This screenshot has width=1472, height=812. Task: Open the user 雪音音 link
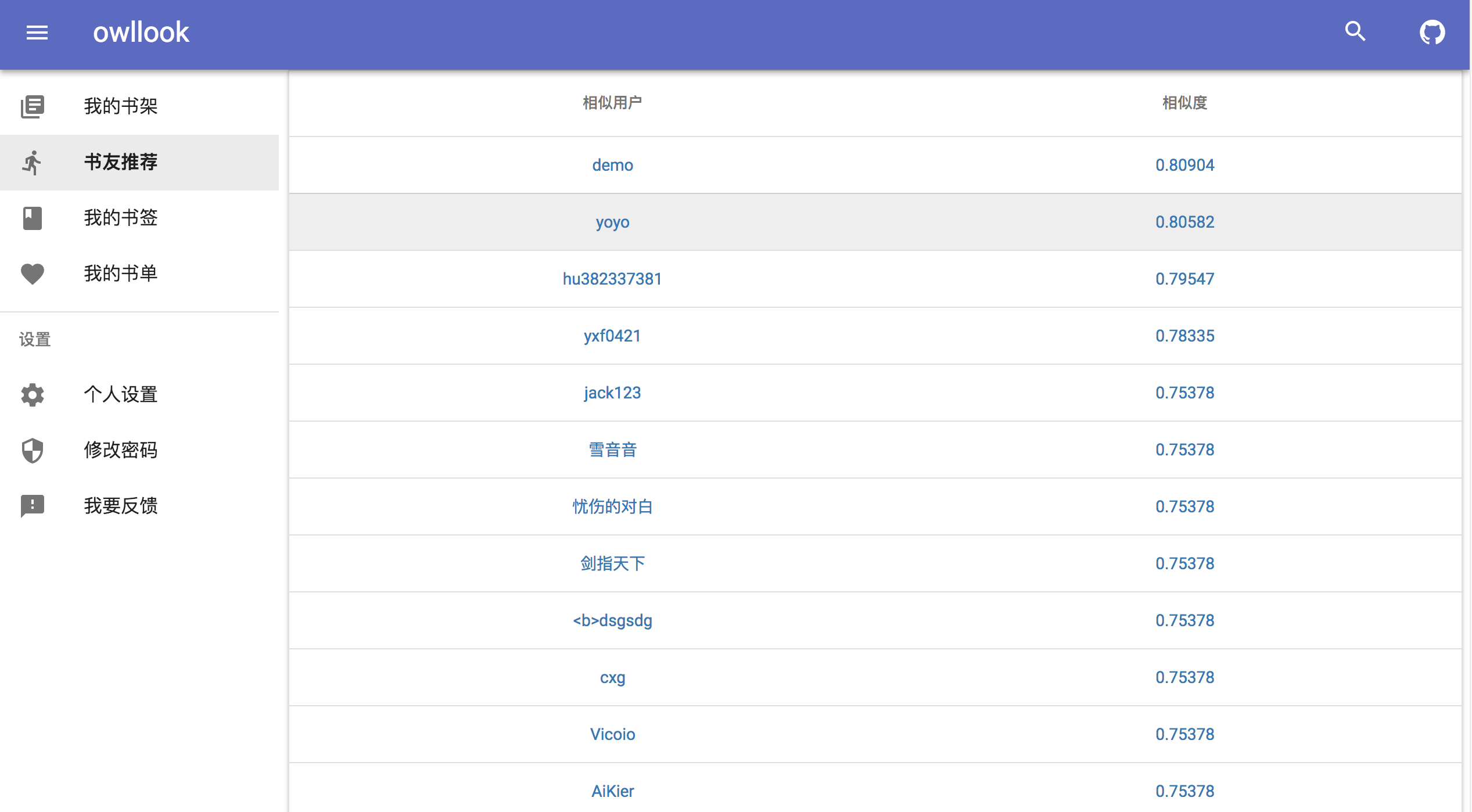click(x=612, y=450)
